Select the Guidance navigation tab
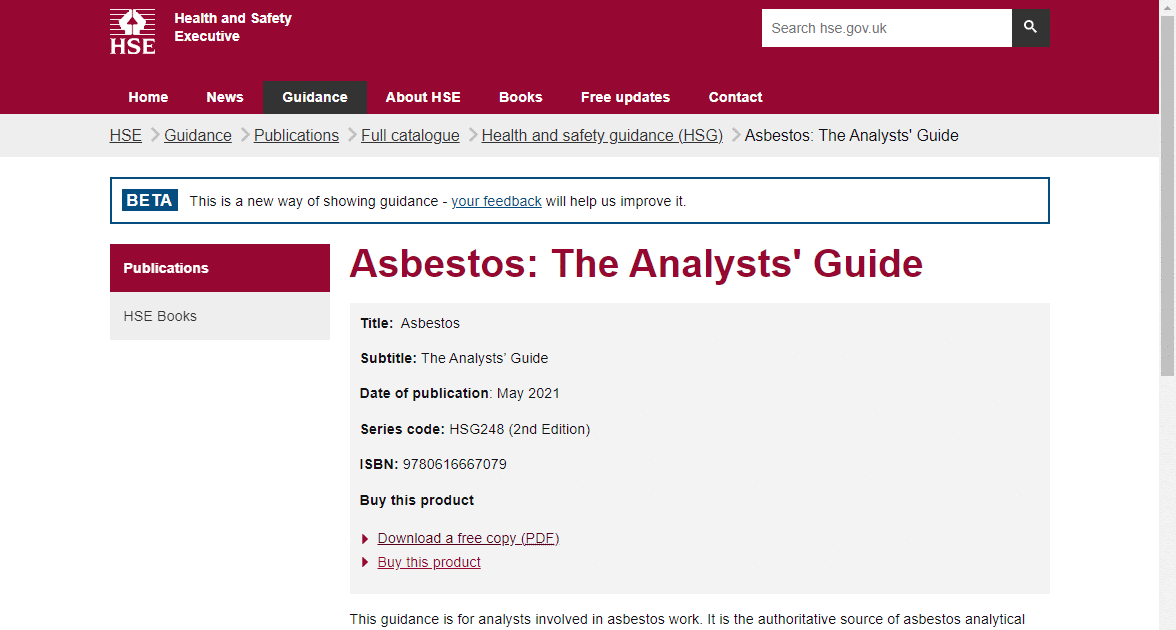The height and width of the screenshot is (630, 1176). coord(315,97)
